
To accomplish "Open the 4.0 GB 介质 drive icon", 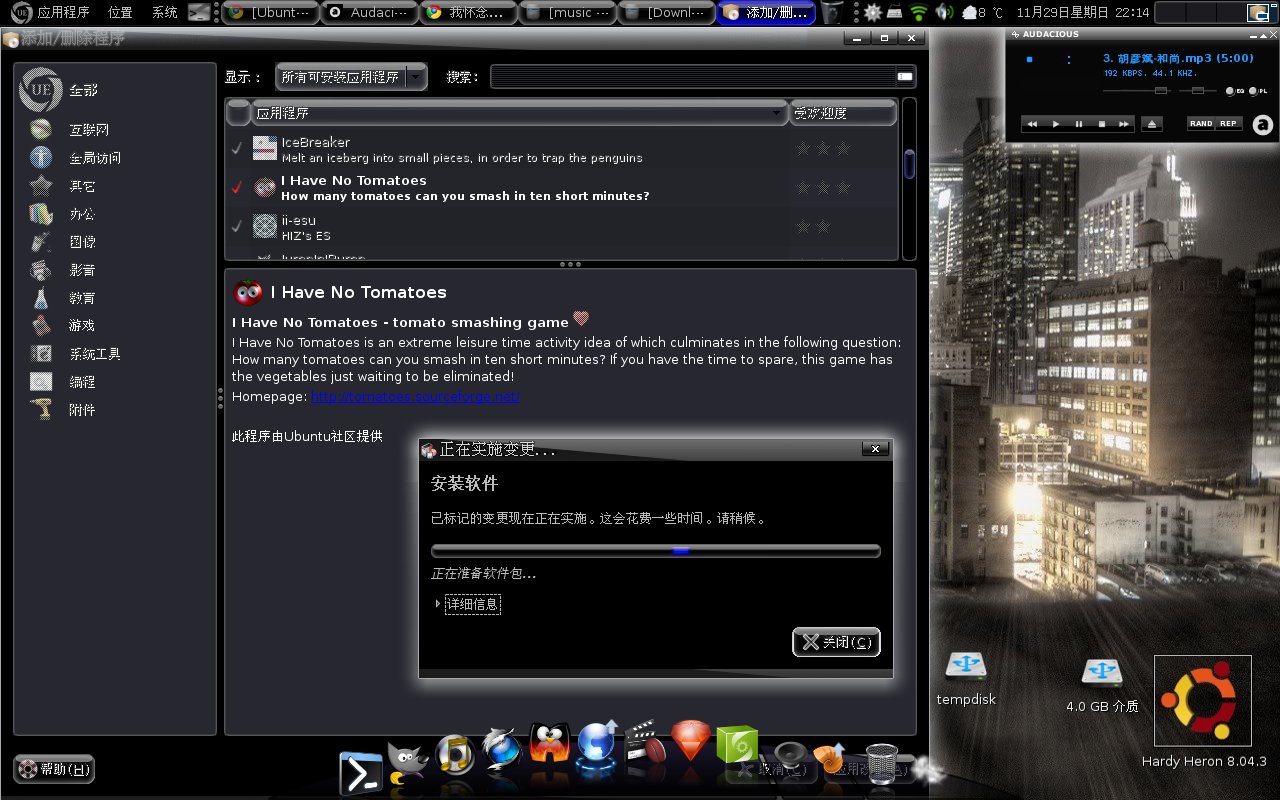I will (1101, 672).
